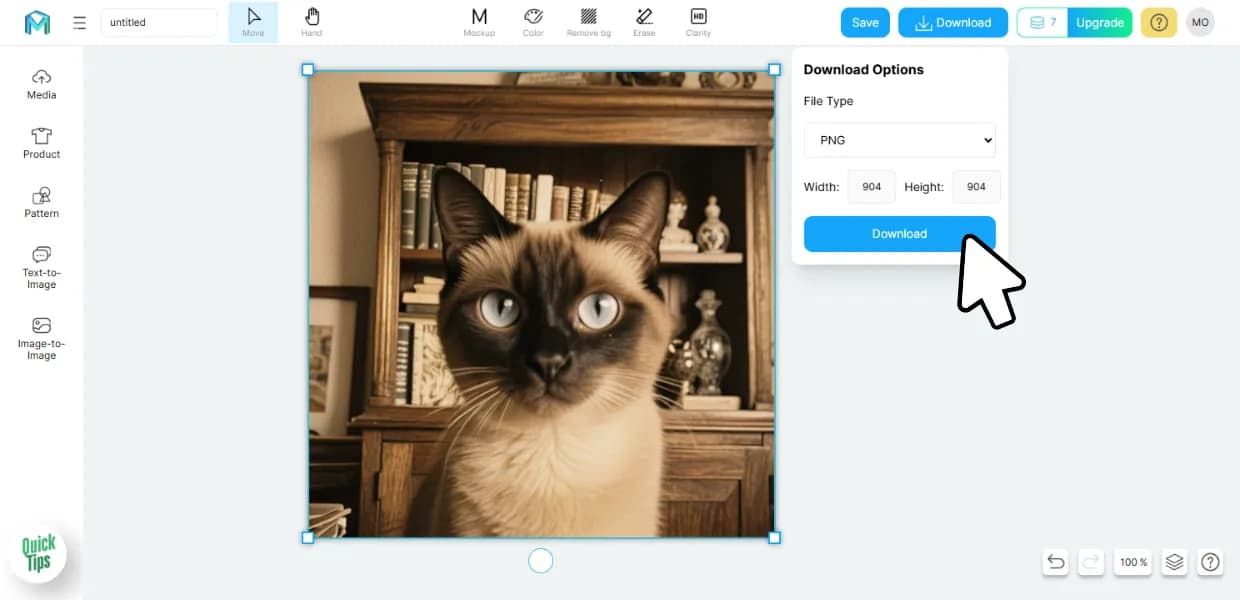Image resolution: width=1240 pixels, height=600 pixels.
Task: Apply the Clarity HD tool
Action: click(698, 22)
